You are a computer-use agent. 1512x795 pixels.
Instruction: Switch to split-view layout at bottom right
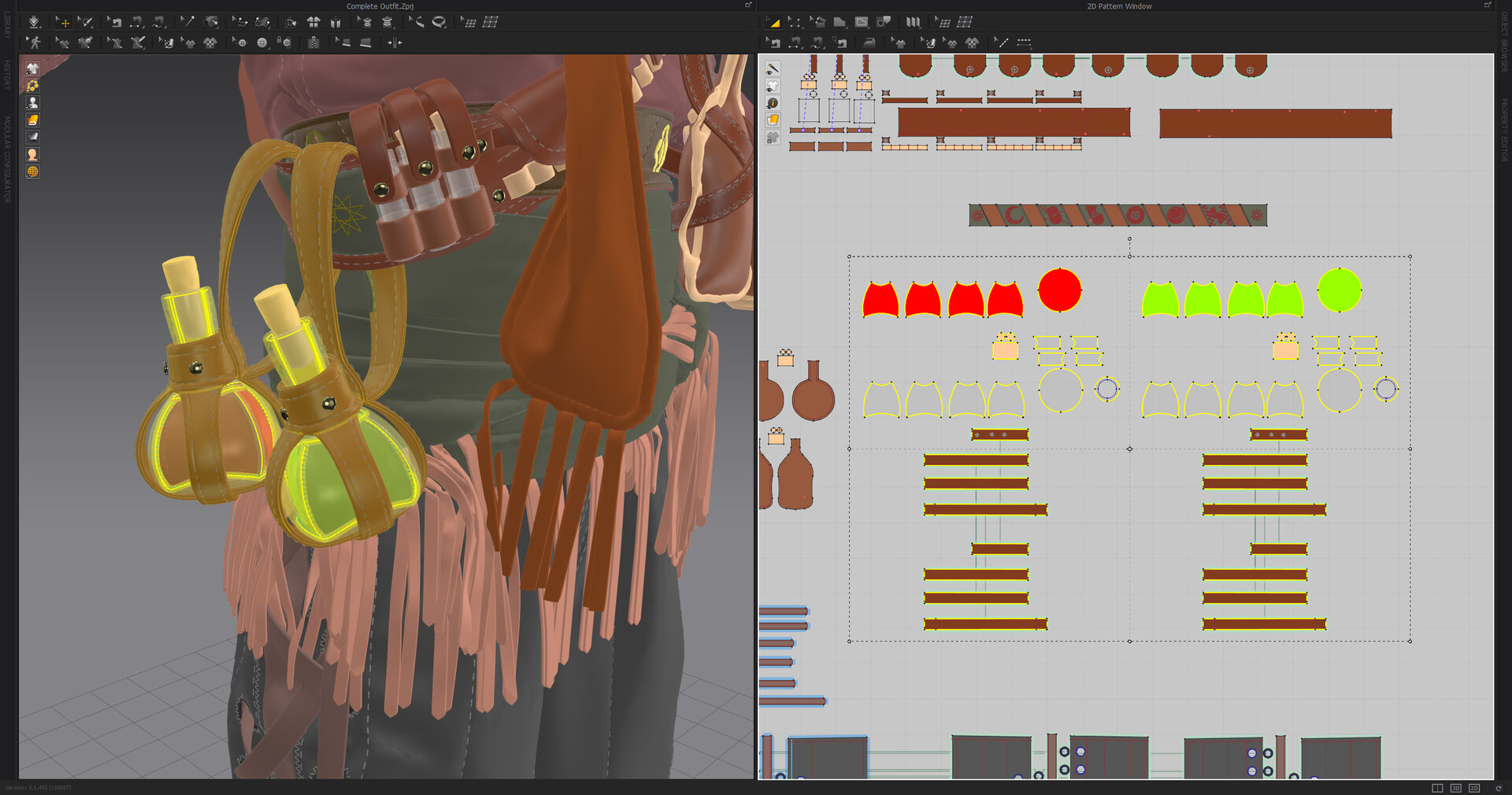pyautogui.click(x=1437, y=788)
